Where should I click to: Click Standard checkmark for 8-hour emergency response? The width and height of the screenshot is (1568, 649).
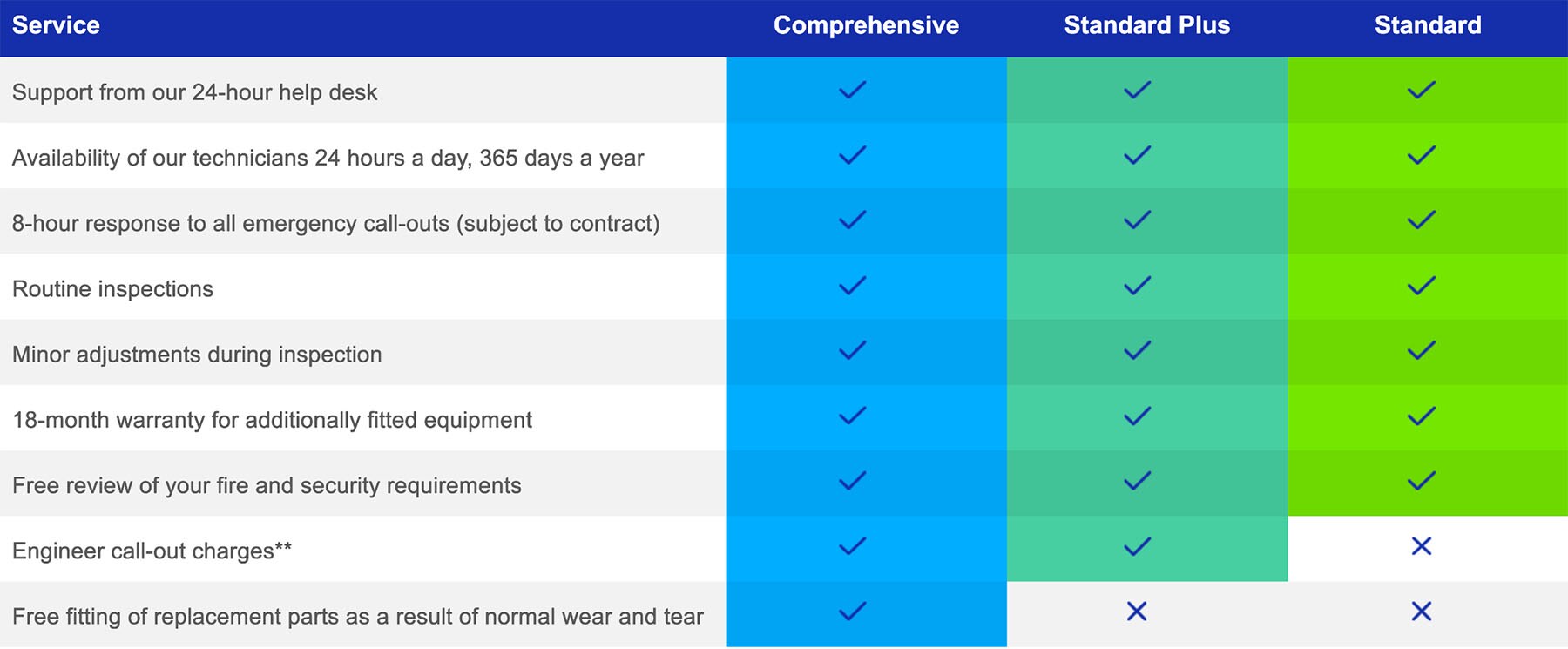pyautogui.click(x=1421, y=220)
